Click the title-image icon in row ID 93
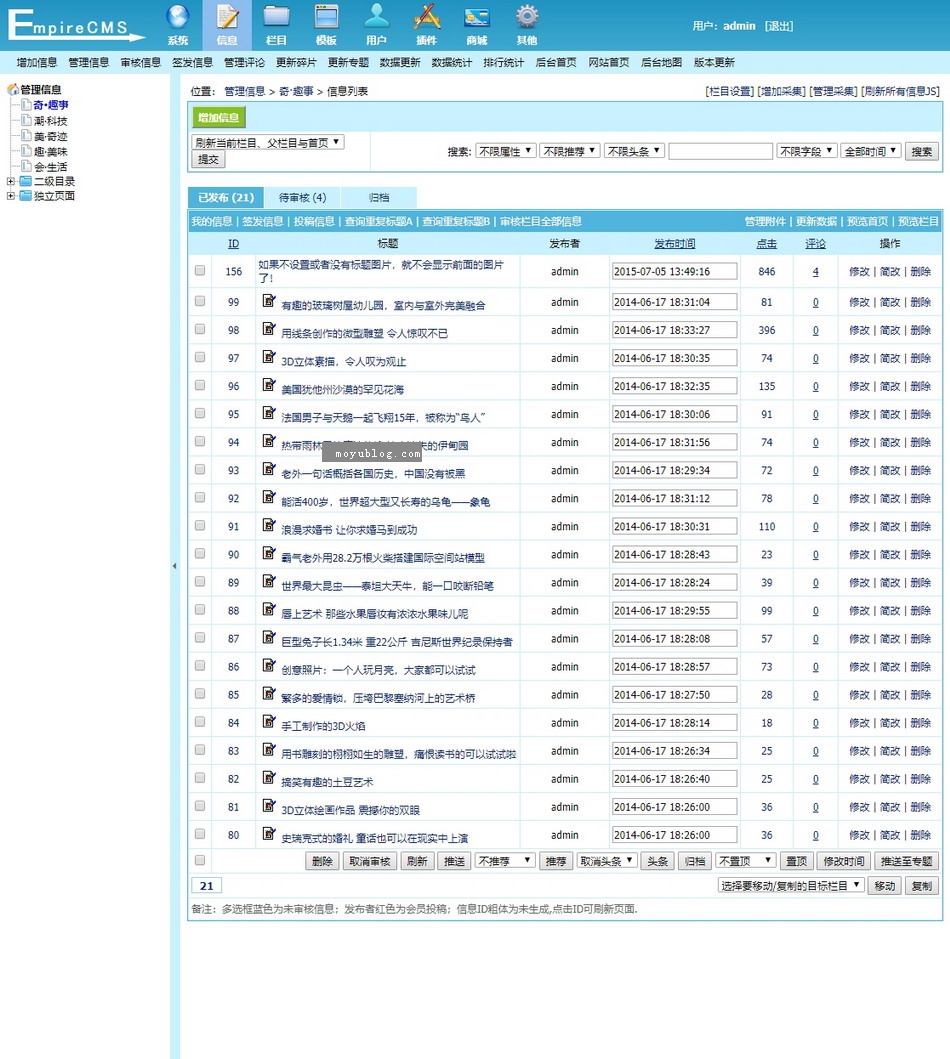950x1059 pixels. [269, 469]
